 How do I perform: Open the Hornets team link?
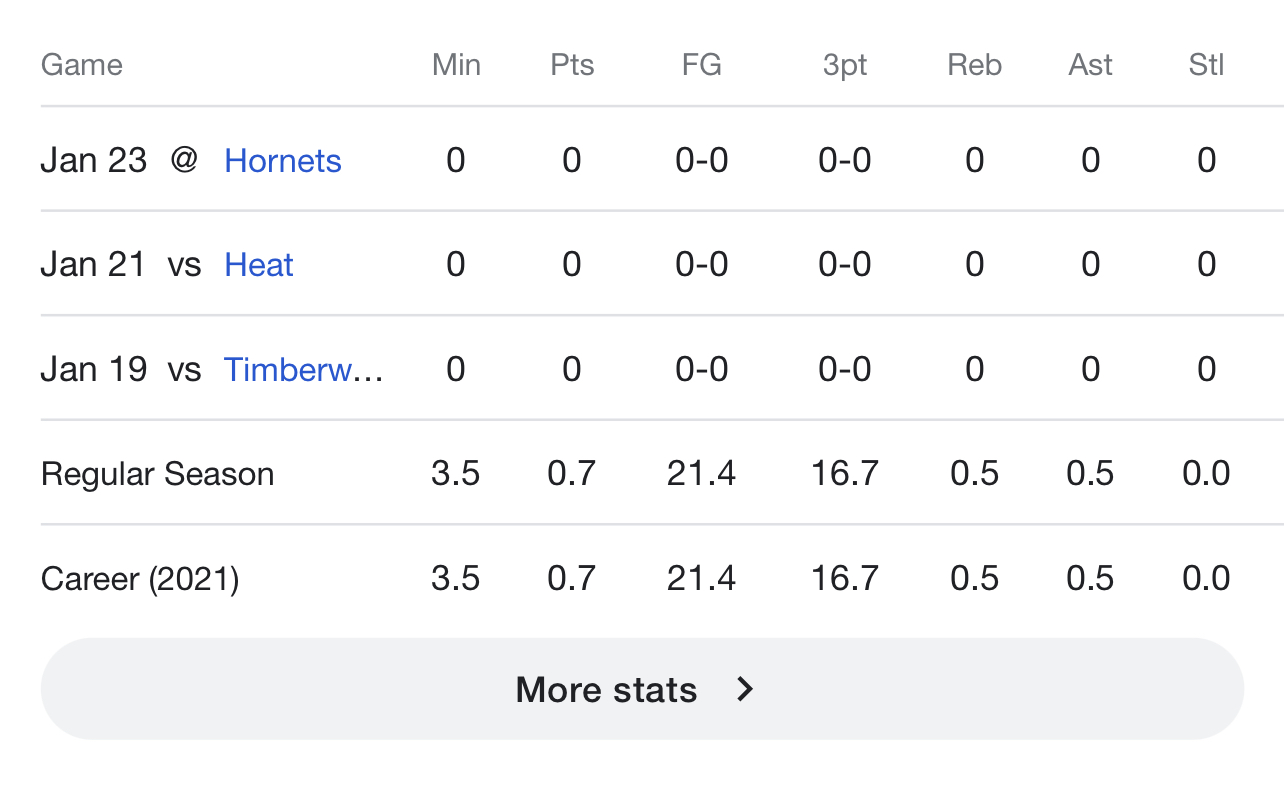pos(283,160)
